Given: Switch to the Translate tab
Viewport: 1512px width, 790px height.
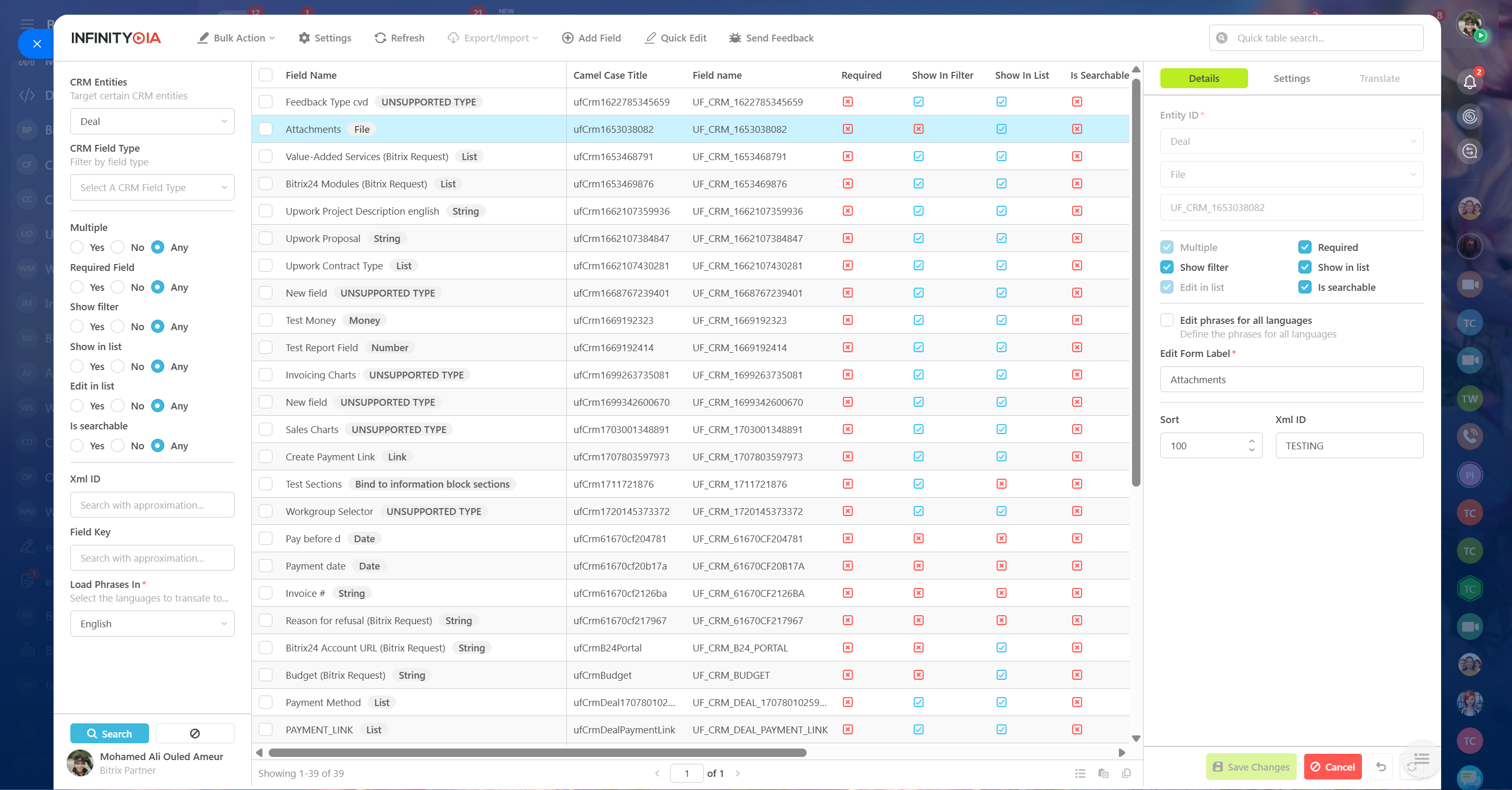Looking at the screenshot, I should 1379,79.
